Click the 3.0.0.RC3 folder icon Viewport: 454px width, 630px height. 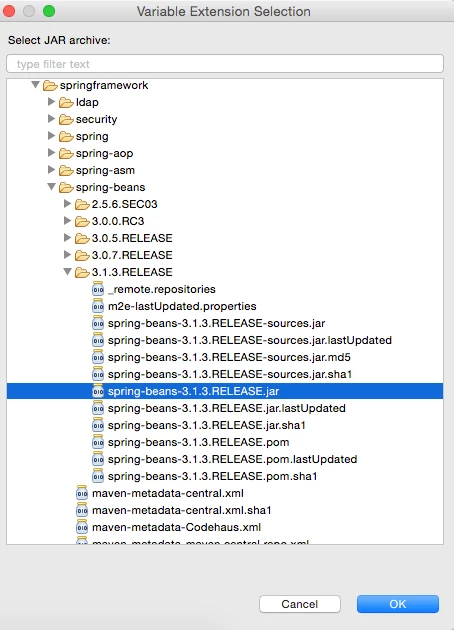(x=82, y=221)
